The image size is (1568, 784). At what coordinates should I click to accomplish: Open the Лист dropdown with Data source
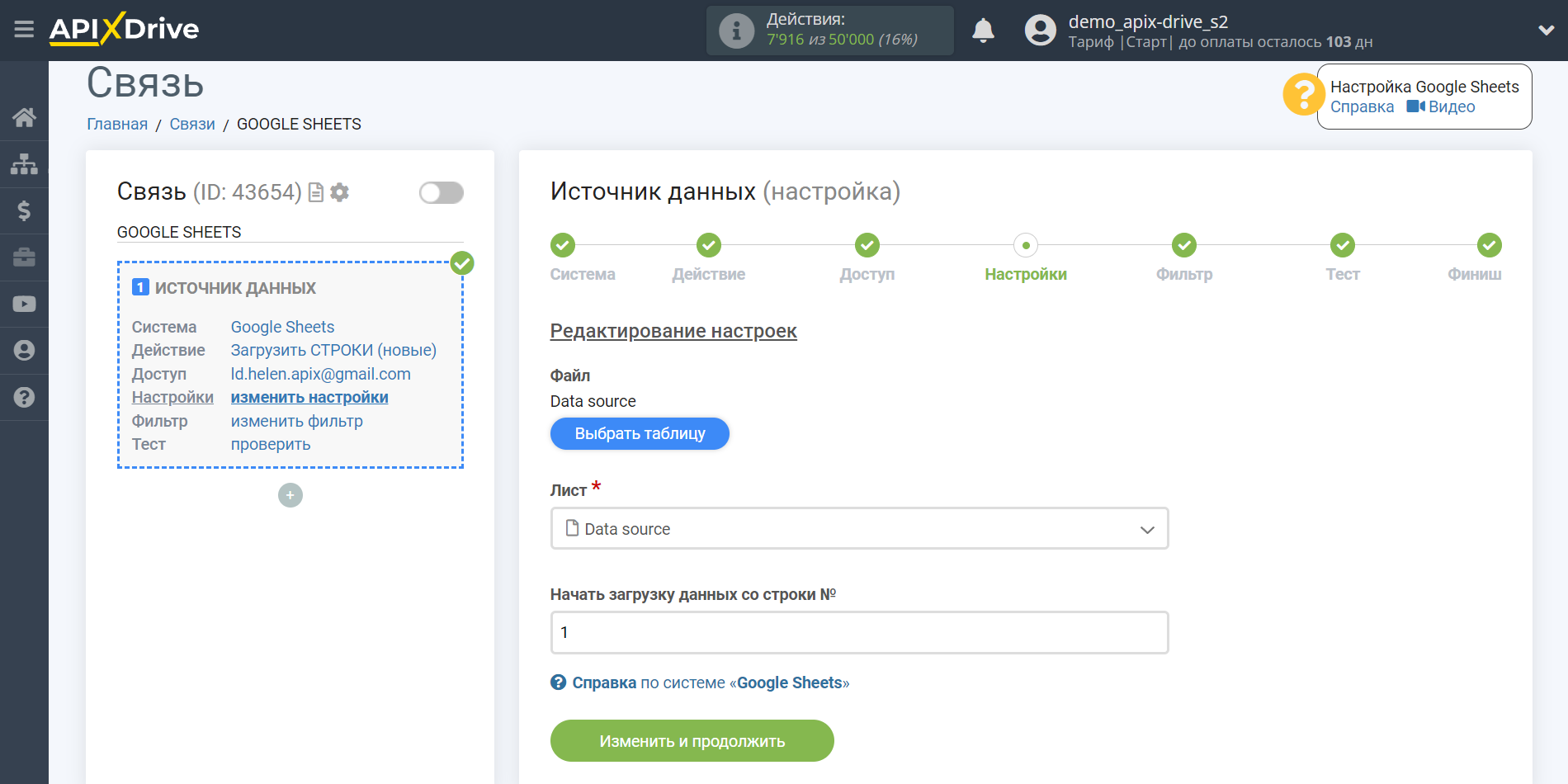859,528
